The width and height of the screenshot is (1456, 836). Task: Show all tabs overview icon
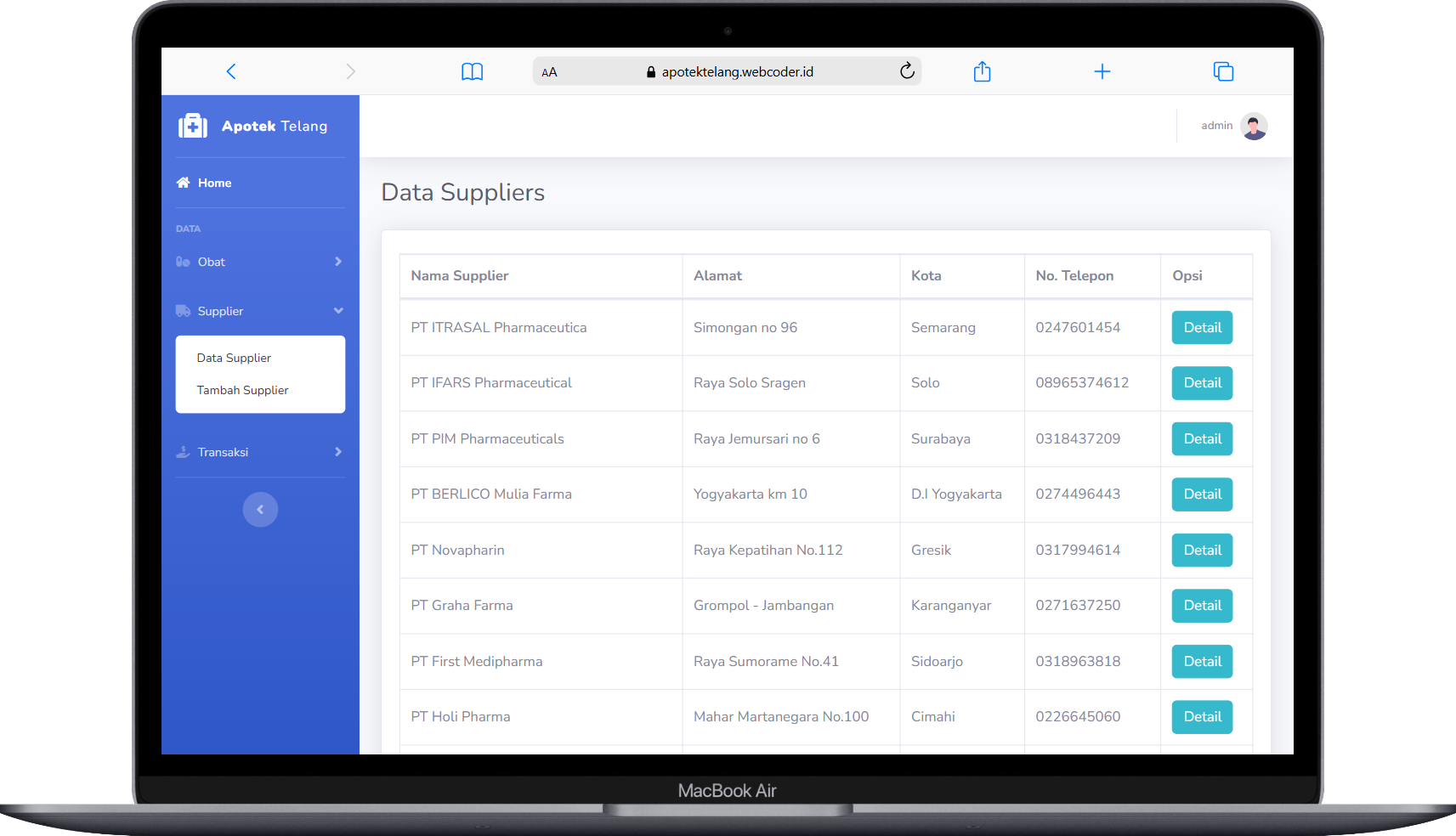tap(1223, 71)
